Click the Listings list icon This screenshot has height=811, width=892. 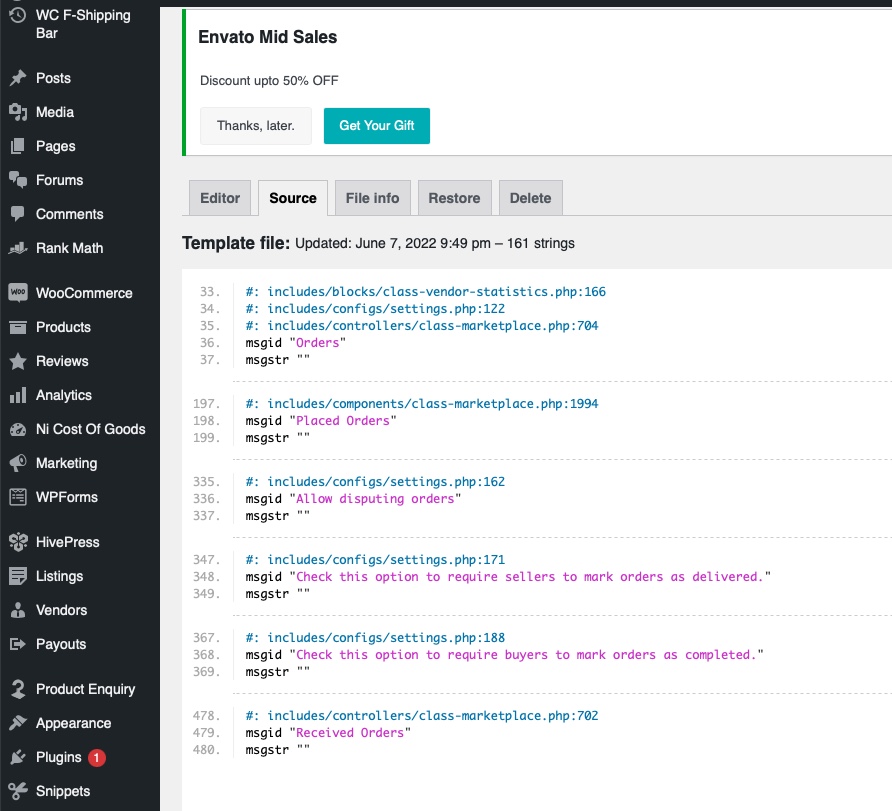(x=18, y=576)
